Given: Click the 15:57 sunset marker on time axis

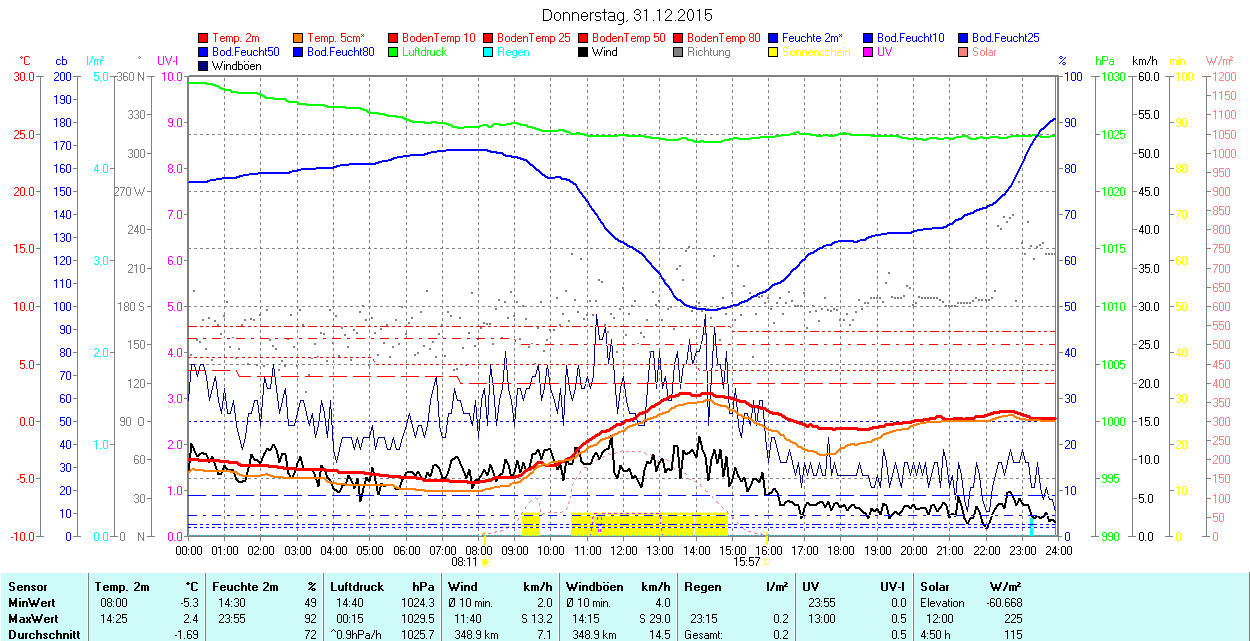Looking at the screenshot, I should coord(747,562).
